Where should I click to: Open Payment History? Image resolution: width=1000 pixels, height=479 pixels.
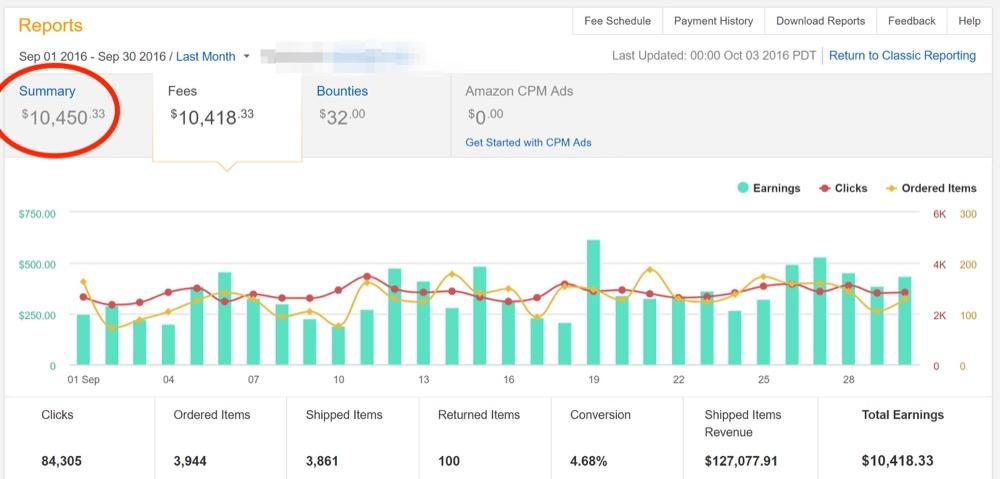pyautogui.click(x=713, y=21)
